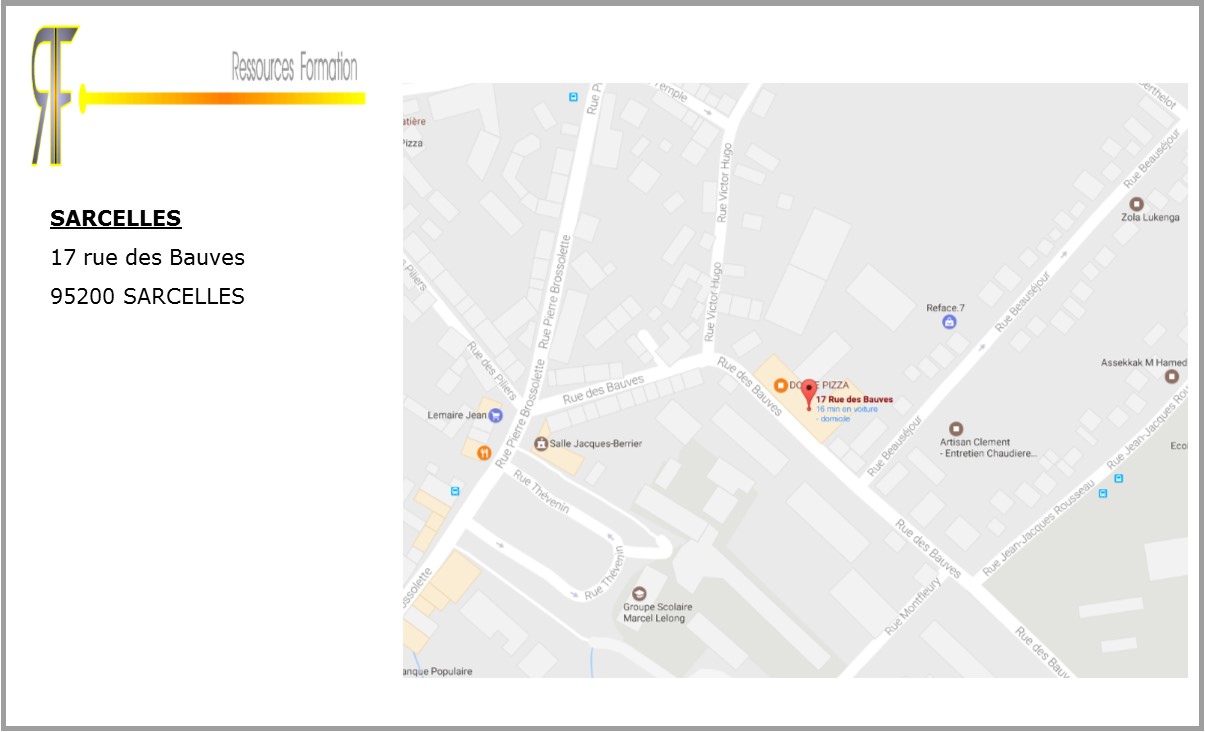The height and width of the screenshot is (732, 1205).
Task: Click the red '17 Rue des Bauves' map label
Action: point(855,400)
